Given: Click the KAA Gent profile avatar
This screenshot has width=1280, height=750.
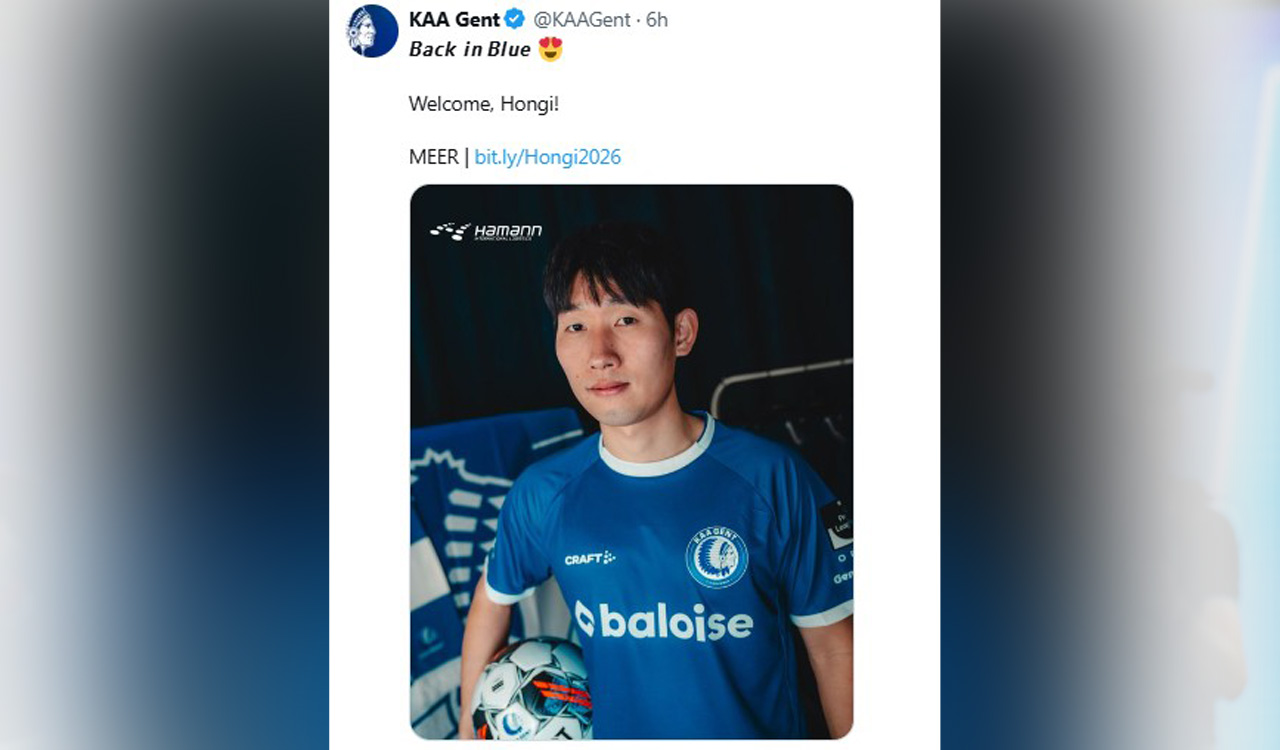Looking at the screenshot, I should click(372, 31).
